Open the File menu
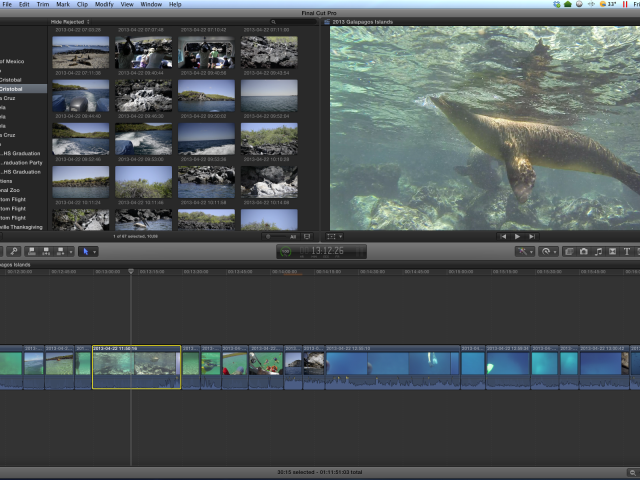This screenshot has width=640, height=480. [7, 4]
